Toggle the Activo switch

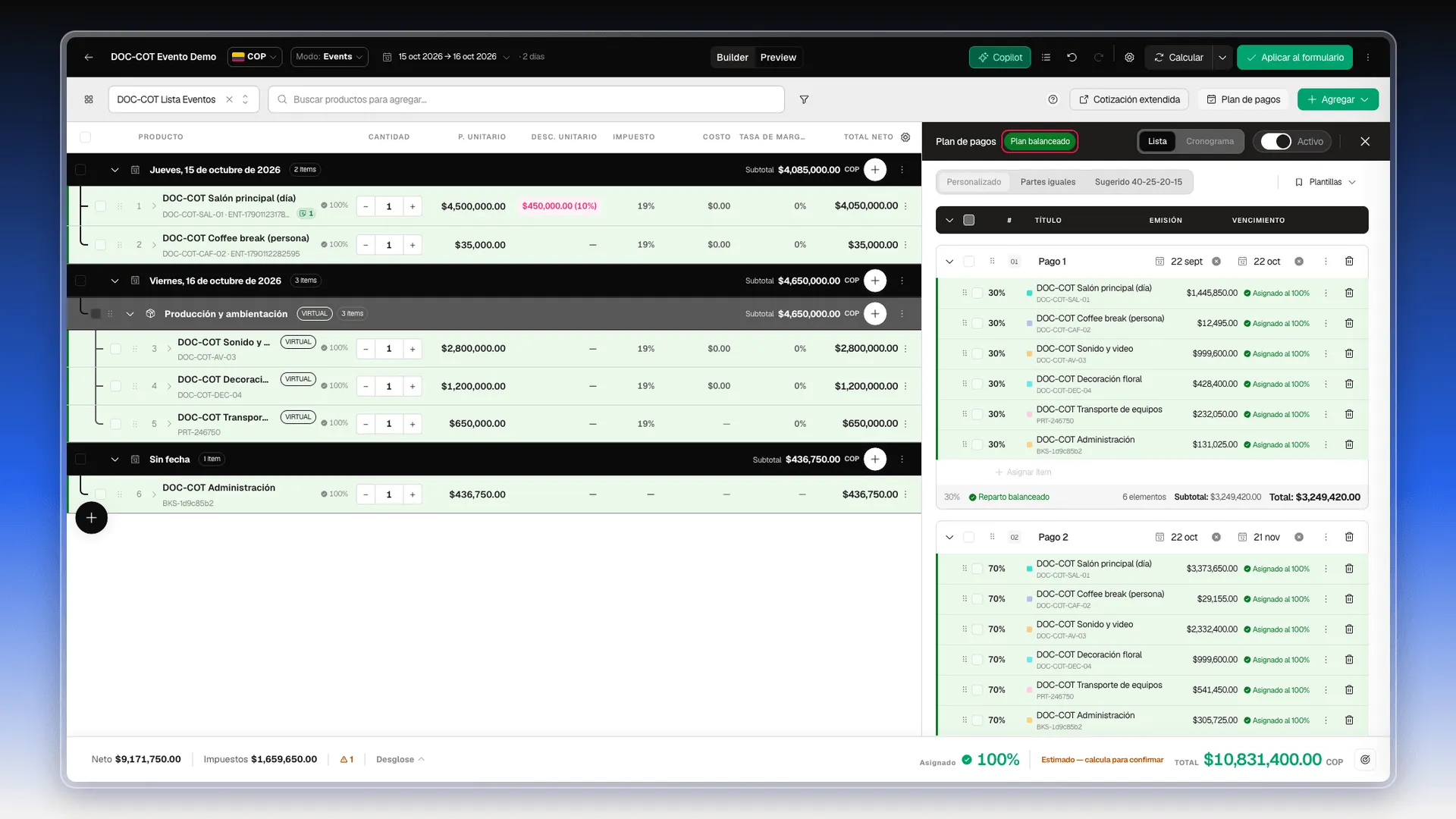point(1276,142)
